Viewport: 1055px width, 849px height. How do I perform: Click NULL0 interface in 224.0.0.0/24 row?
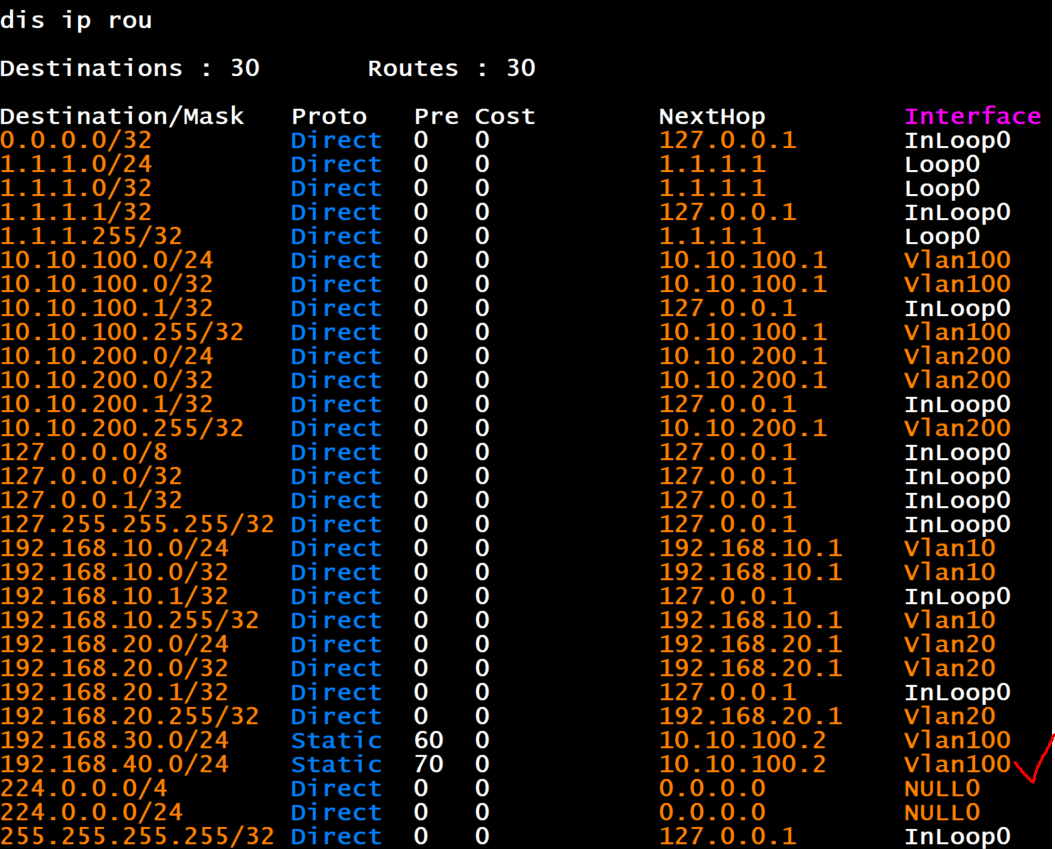942,812
